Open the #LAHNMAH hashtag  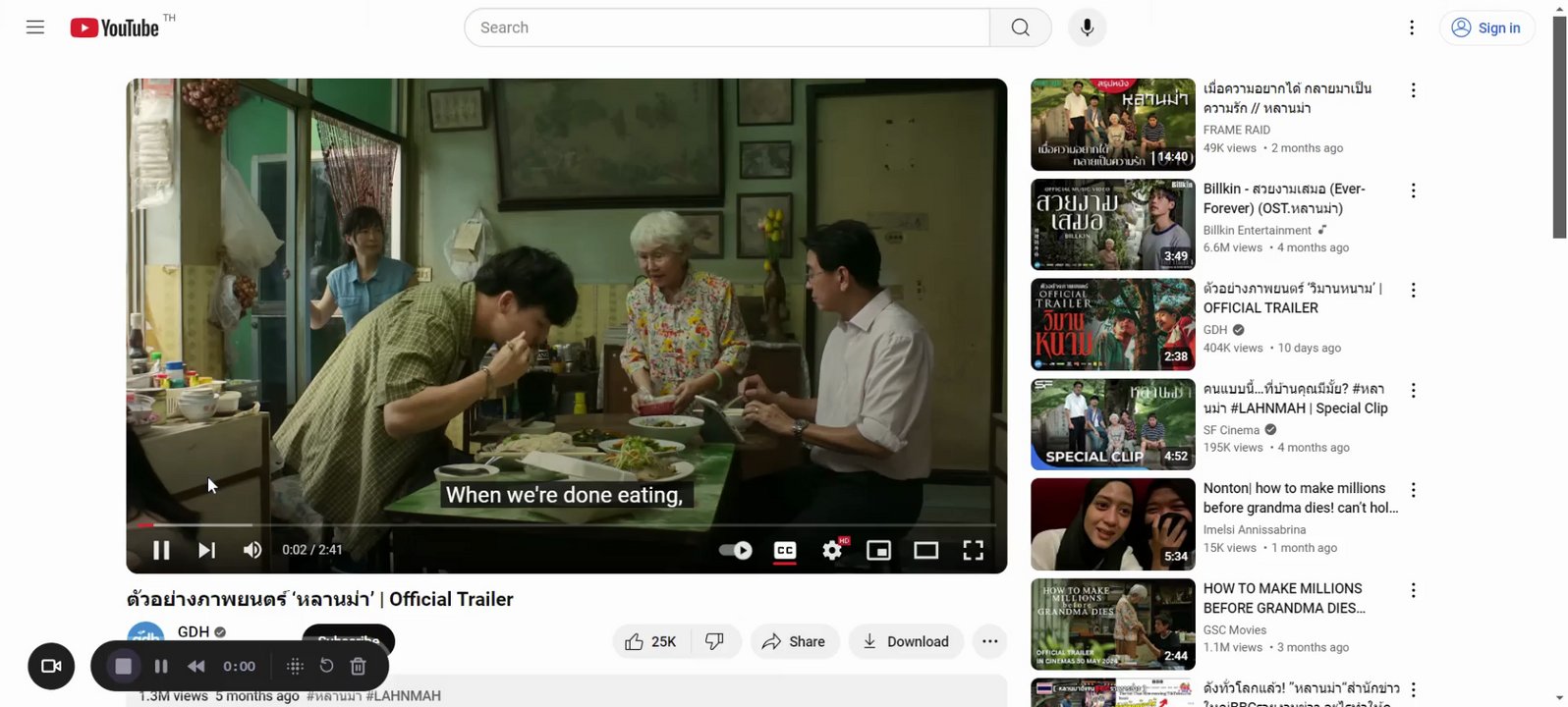[x=403, y=695]
